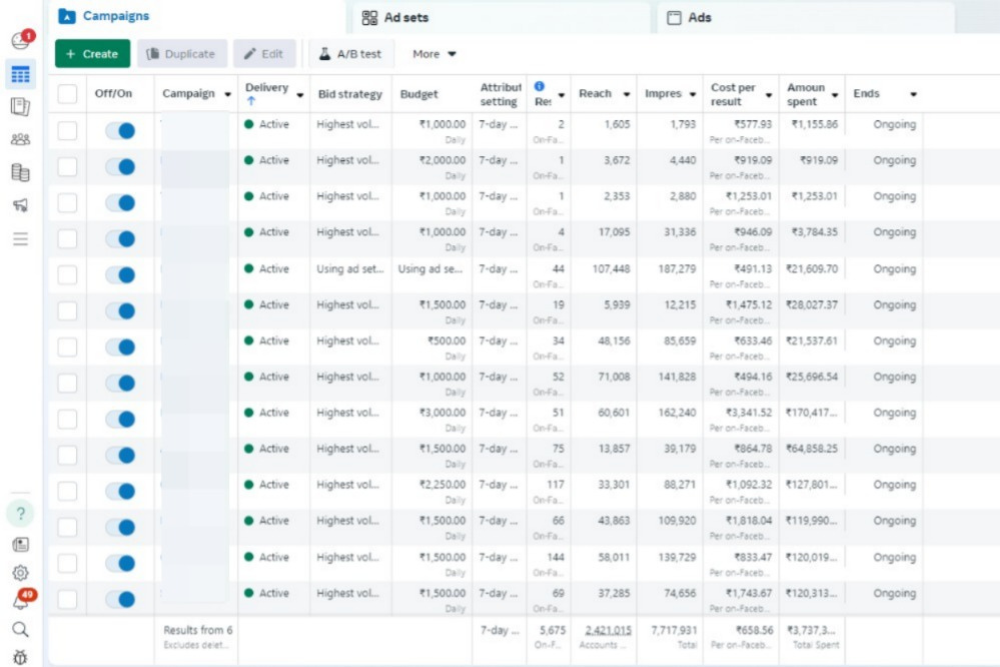Open the notifications bell icon in sidebar

point(20,602)
